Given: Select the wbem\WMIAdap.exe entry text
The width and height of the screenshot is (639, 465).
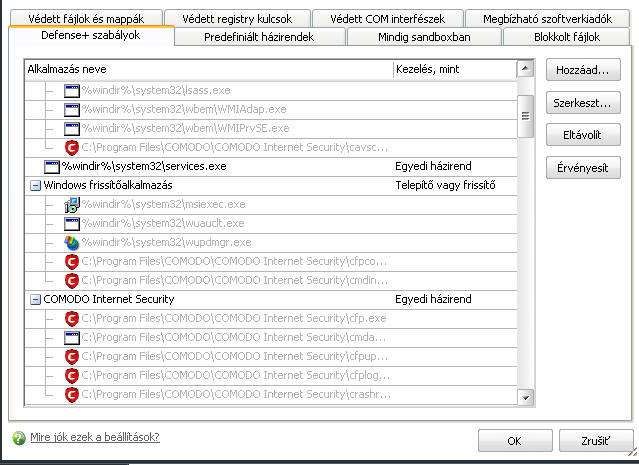Looking at the screenshot, I should point(184,110).
